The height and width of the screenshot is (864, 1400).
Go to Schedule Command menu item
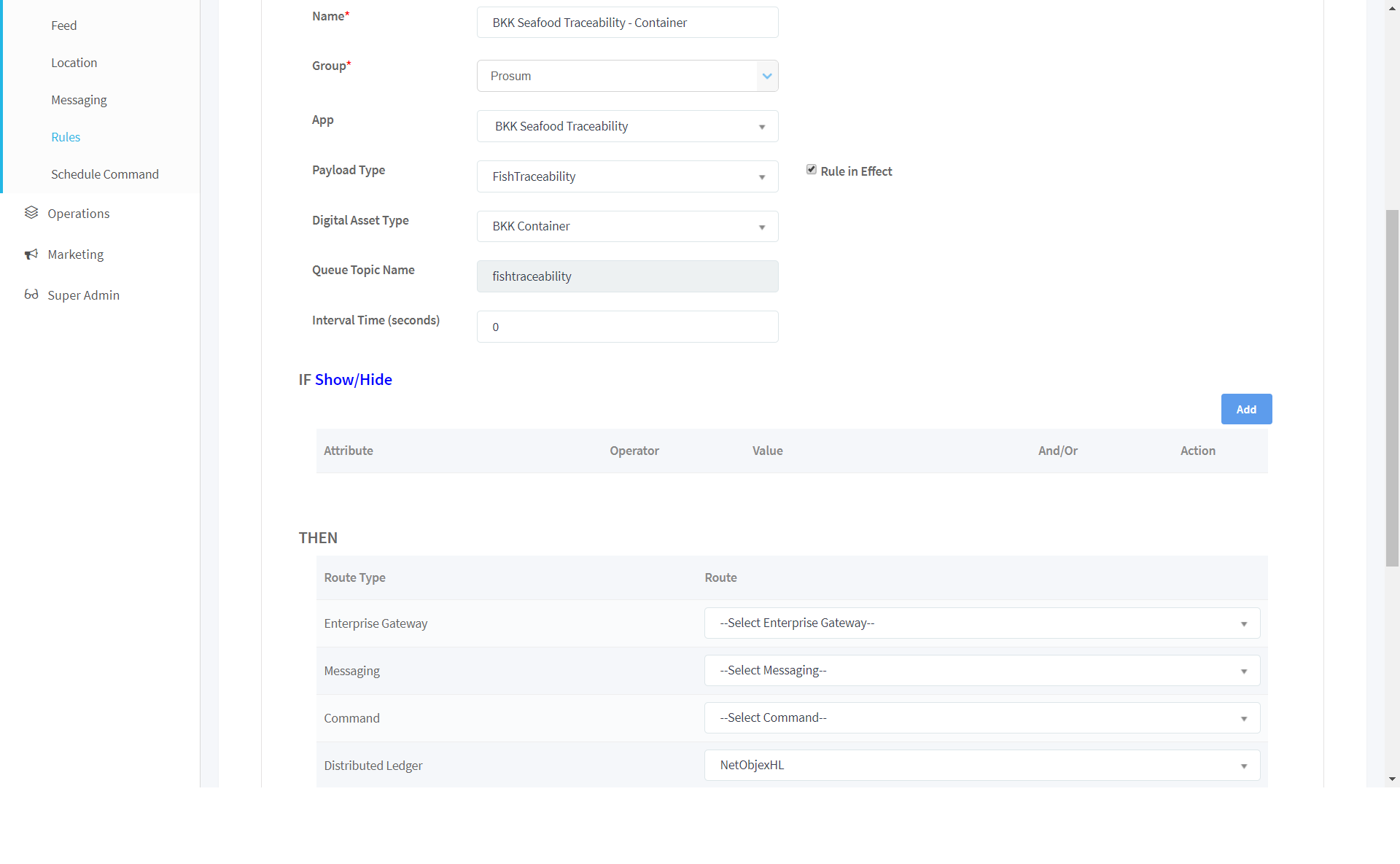pos(104,174)
